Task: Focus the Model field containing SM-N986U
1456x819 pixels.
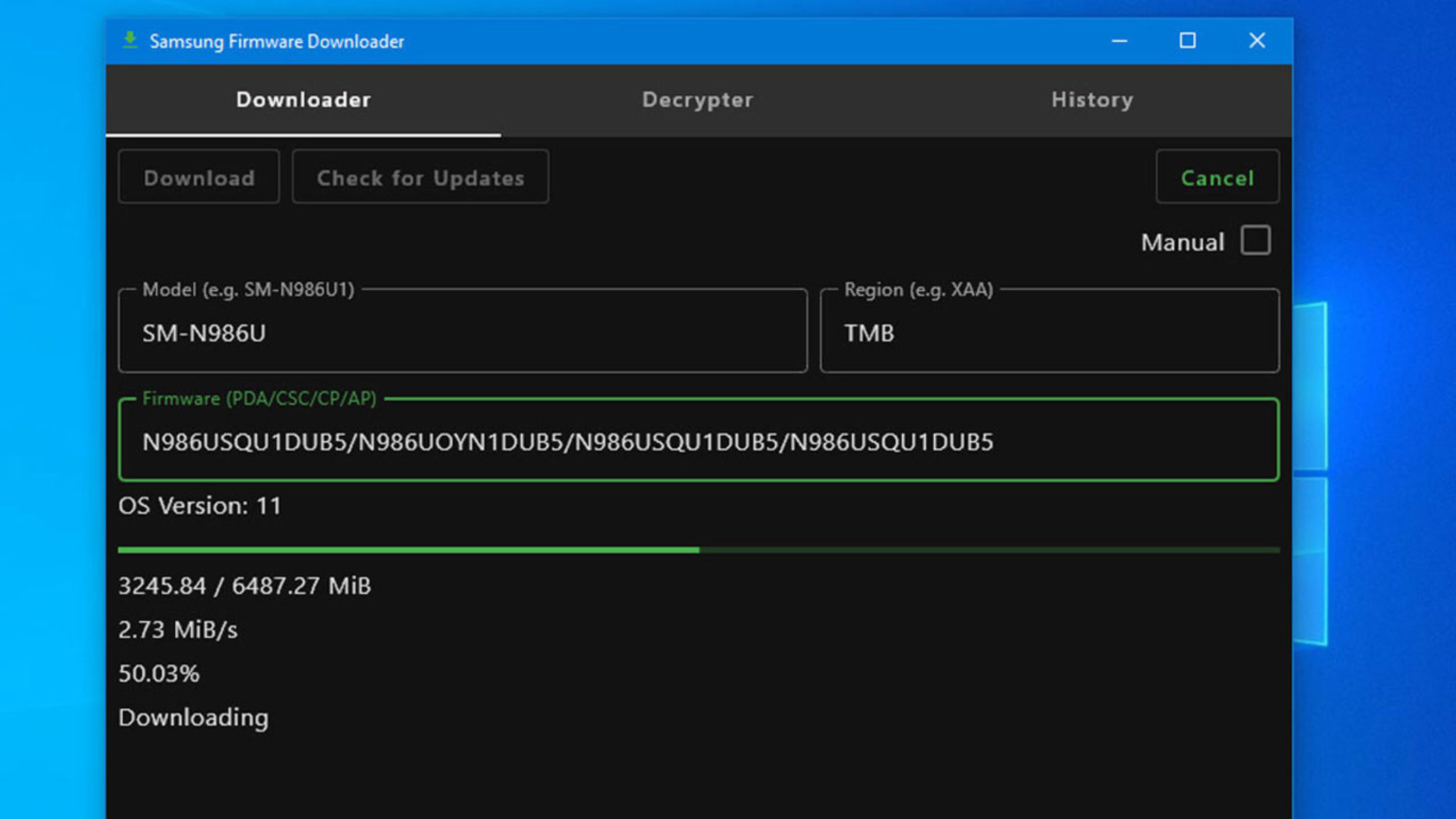Action: click(x=462, y=333)
